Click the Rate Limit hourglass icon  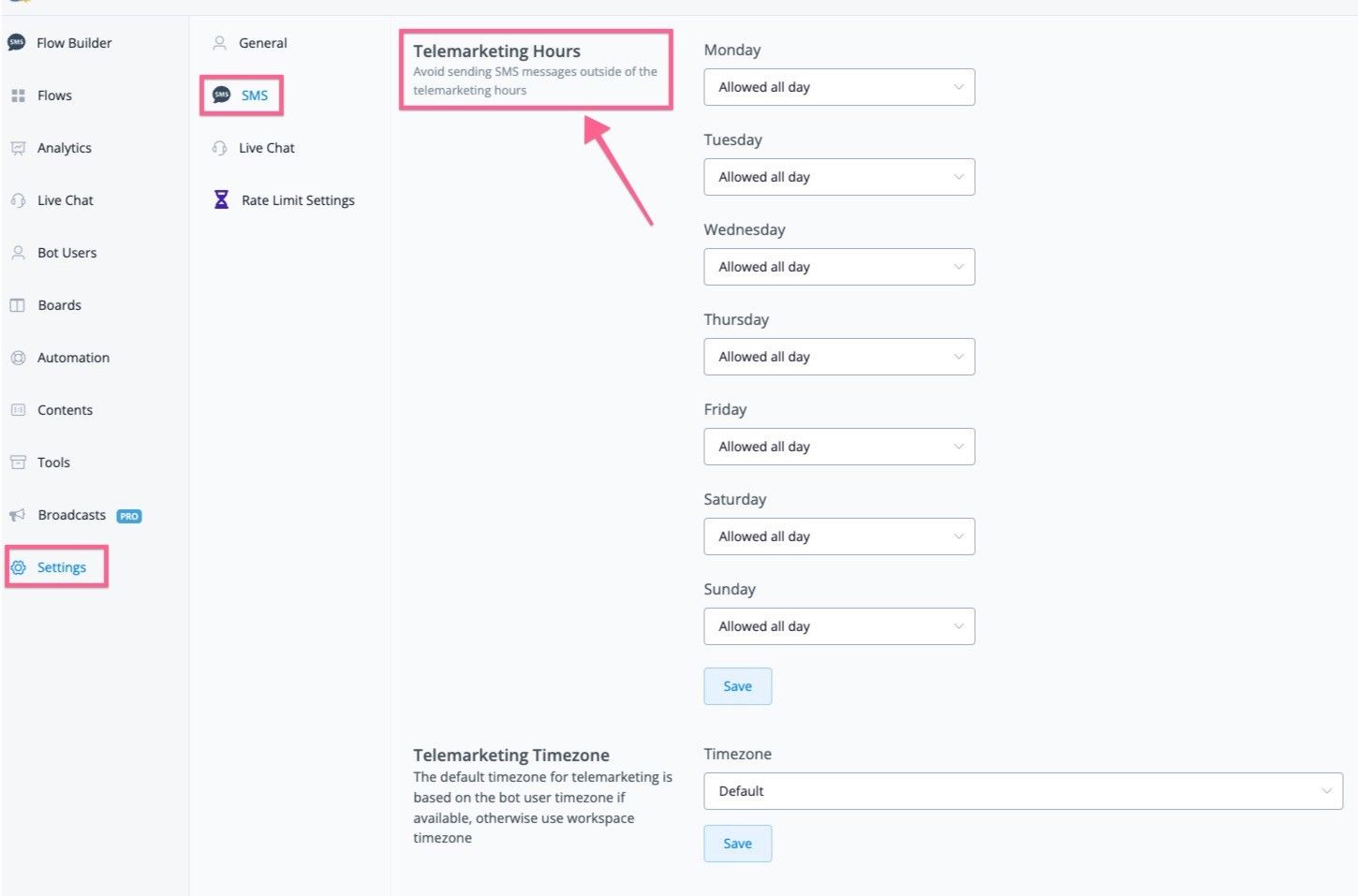tap(221, 199)
